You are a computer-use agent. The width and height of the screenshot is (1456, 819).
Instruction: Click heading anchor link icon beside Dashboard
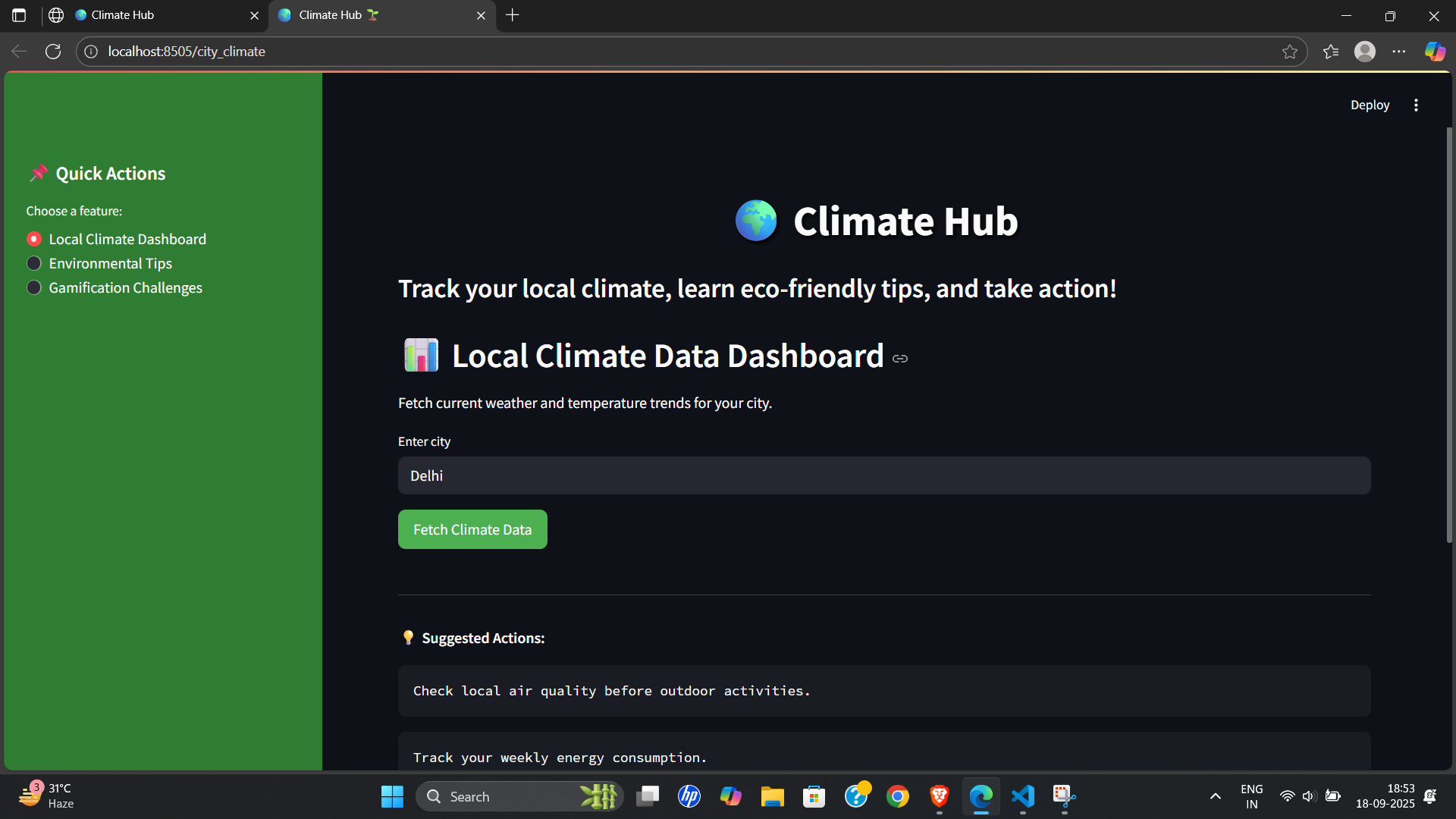(900, 359)
